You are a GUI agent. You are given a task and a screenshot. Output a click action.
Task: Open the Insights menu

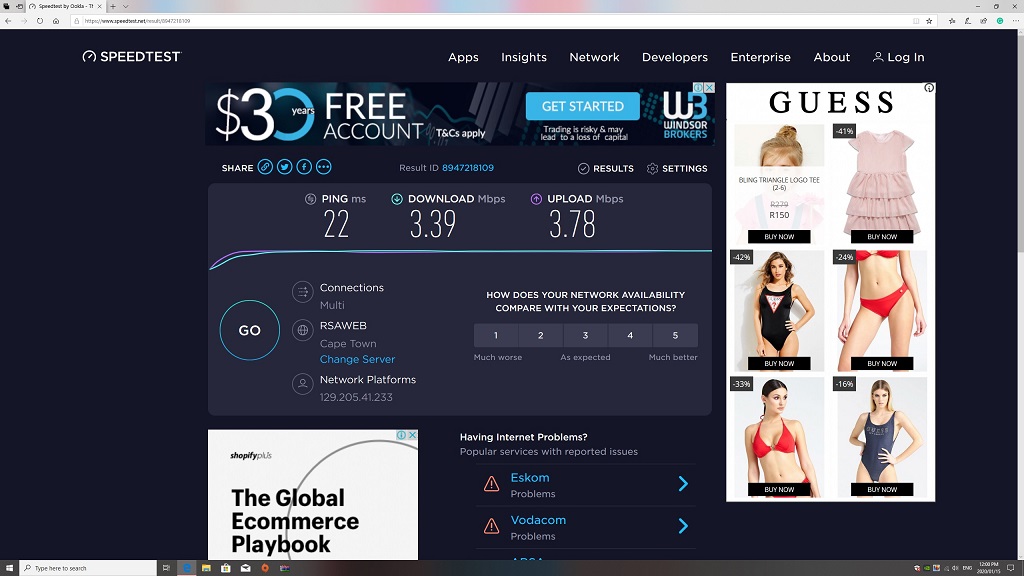(x=524, y=57)
